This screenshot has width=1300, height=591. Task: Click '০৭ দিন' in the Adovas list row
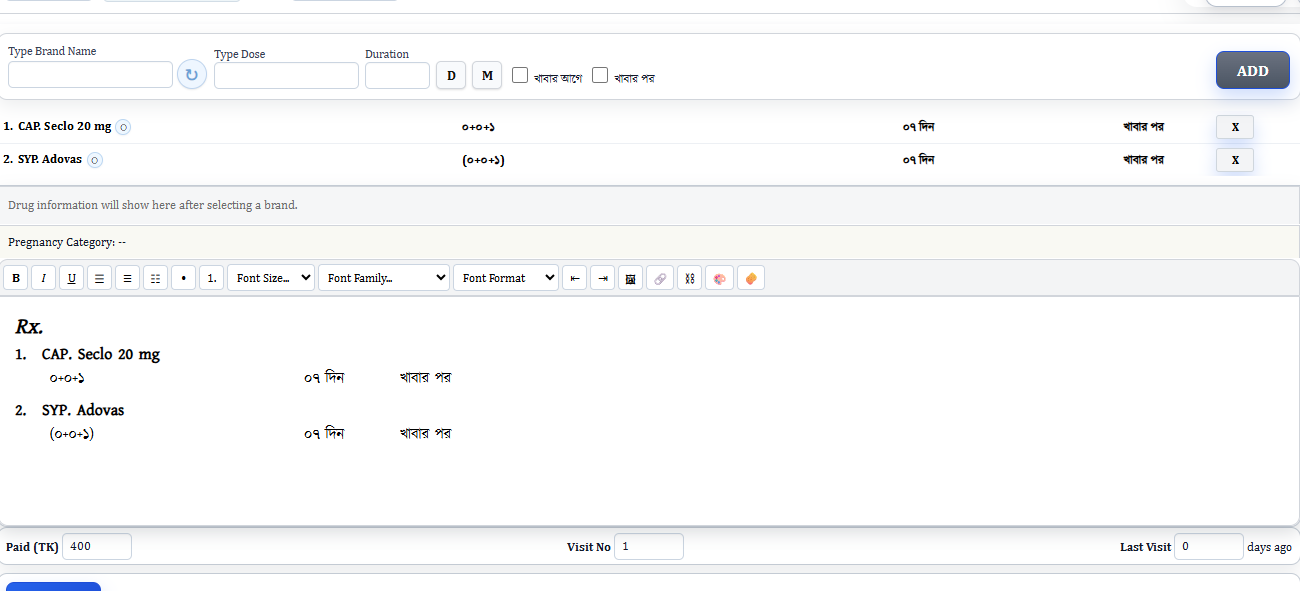click(918, 160)
